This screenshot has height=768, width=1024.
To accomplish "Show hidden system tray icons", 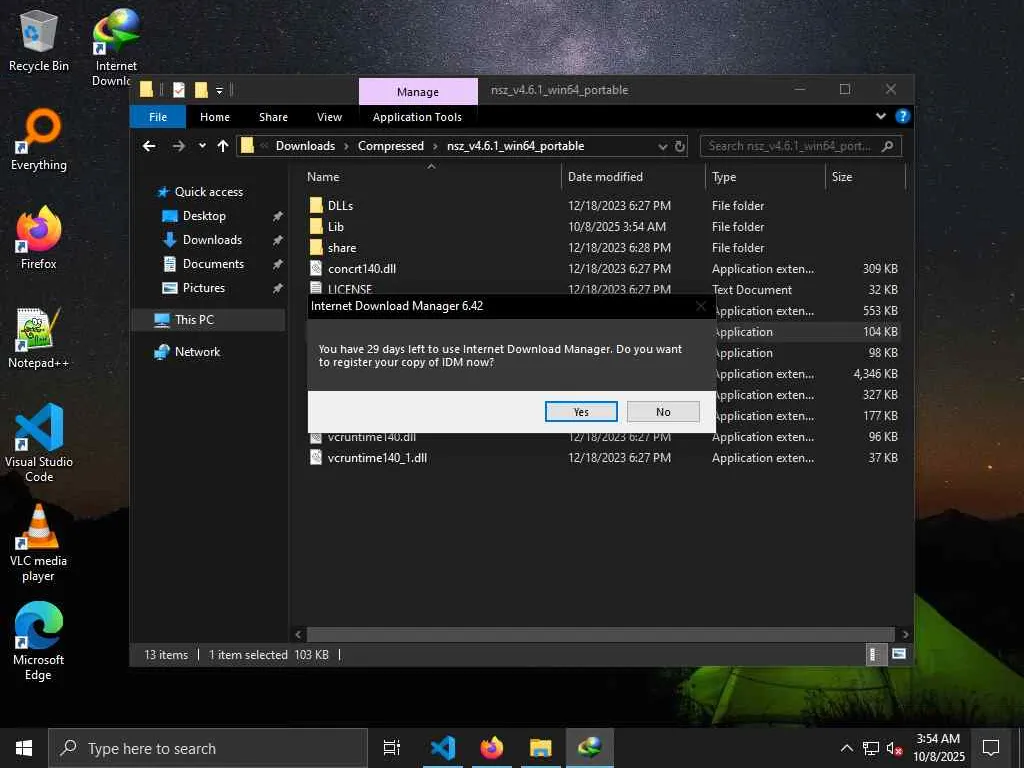I will 846,748.
